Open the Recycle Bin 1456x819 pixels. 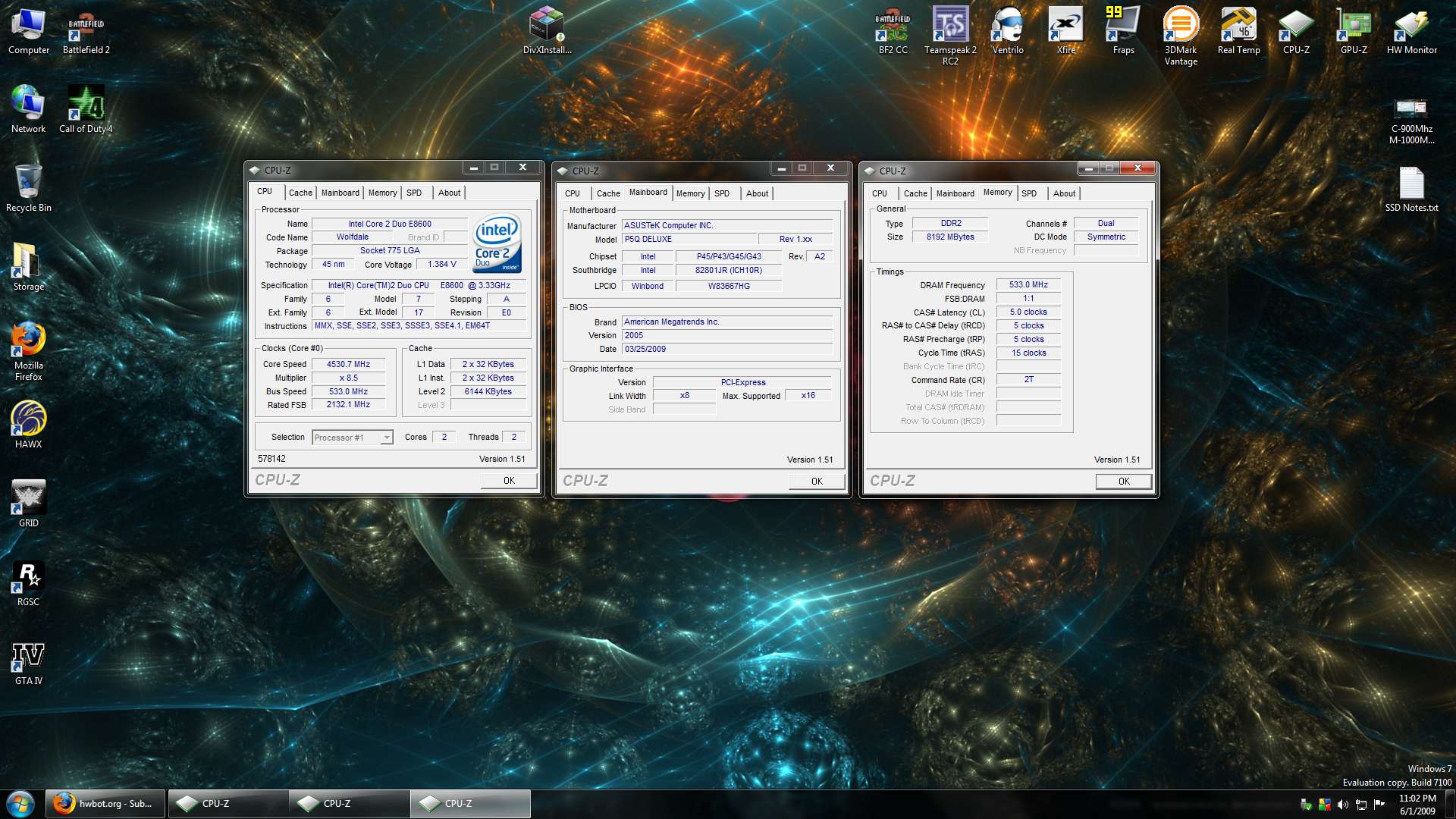click(x=29, y=189)
